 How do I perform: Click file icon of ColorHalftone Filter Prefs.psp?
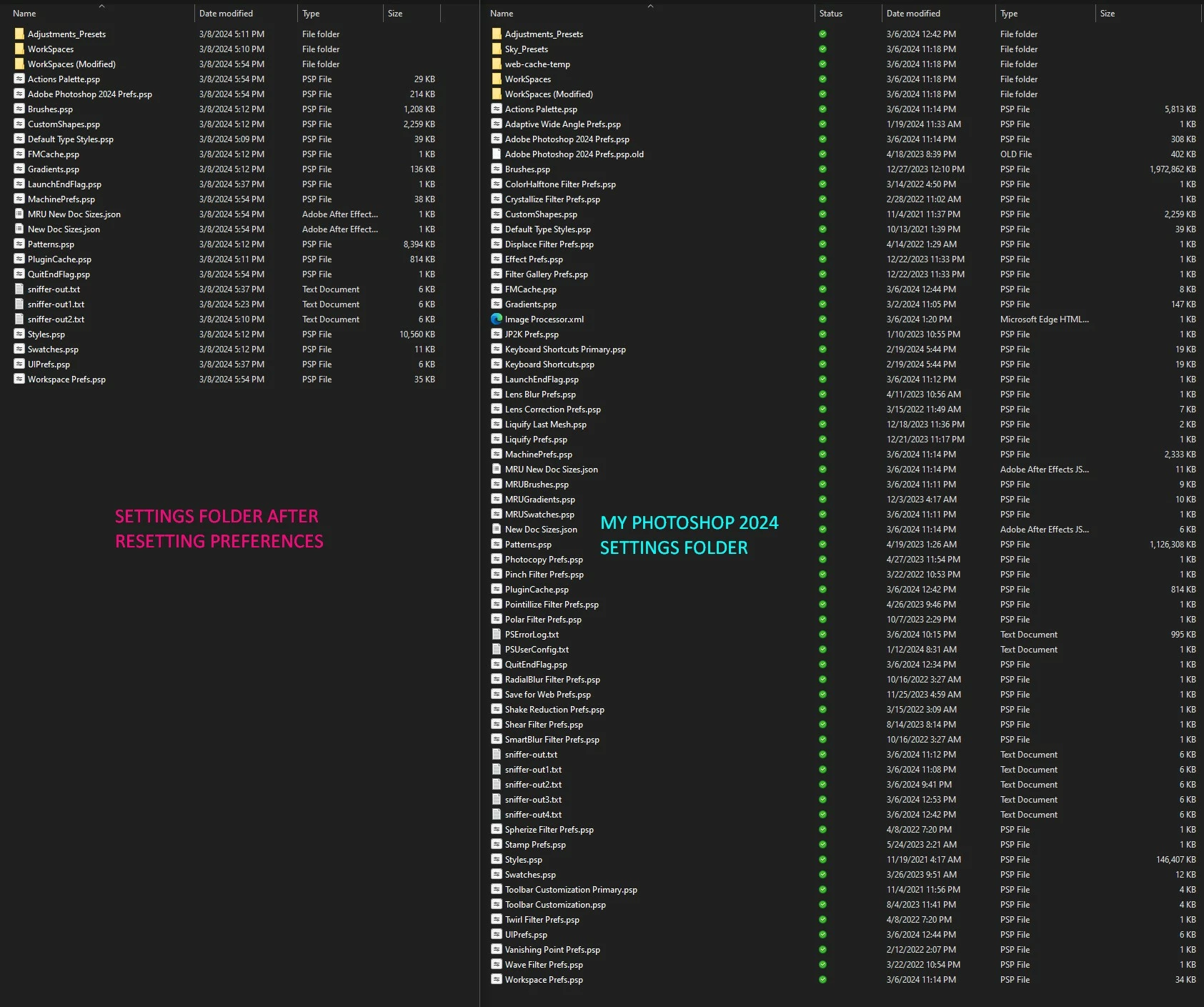(x=497, y=184)
